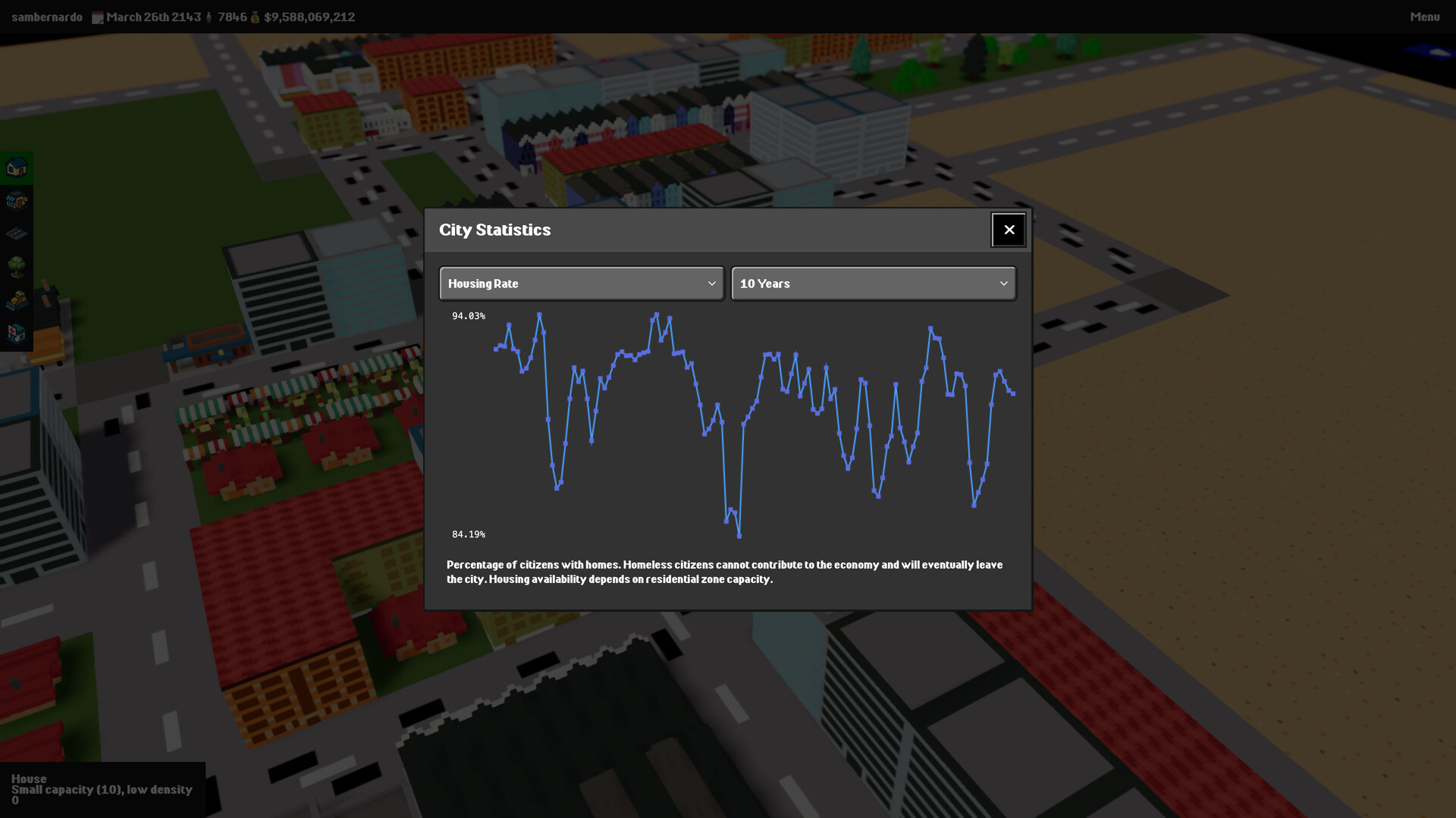Open the Menu in the top right
This screenshot has height=818, width=1456.
tap(1423, 16)
